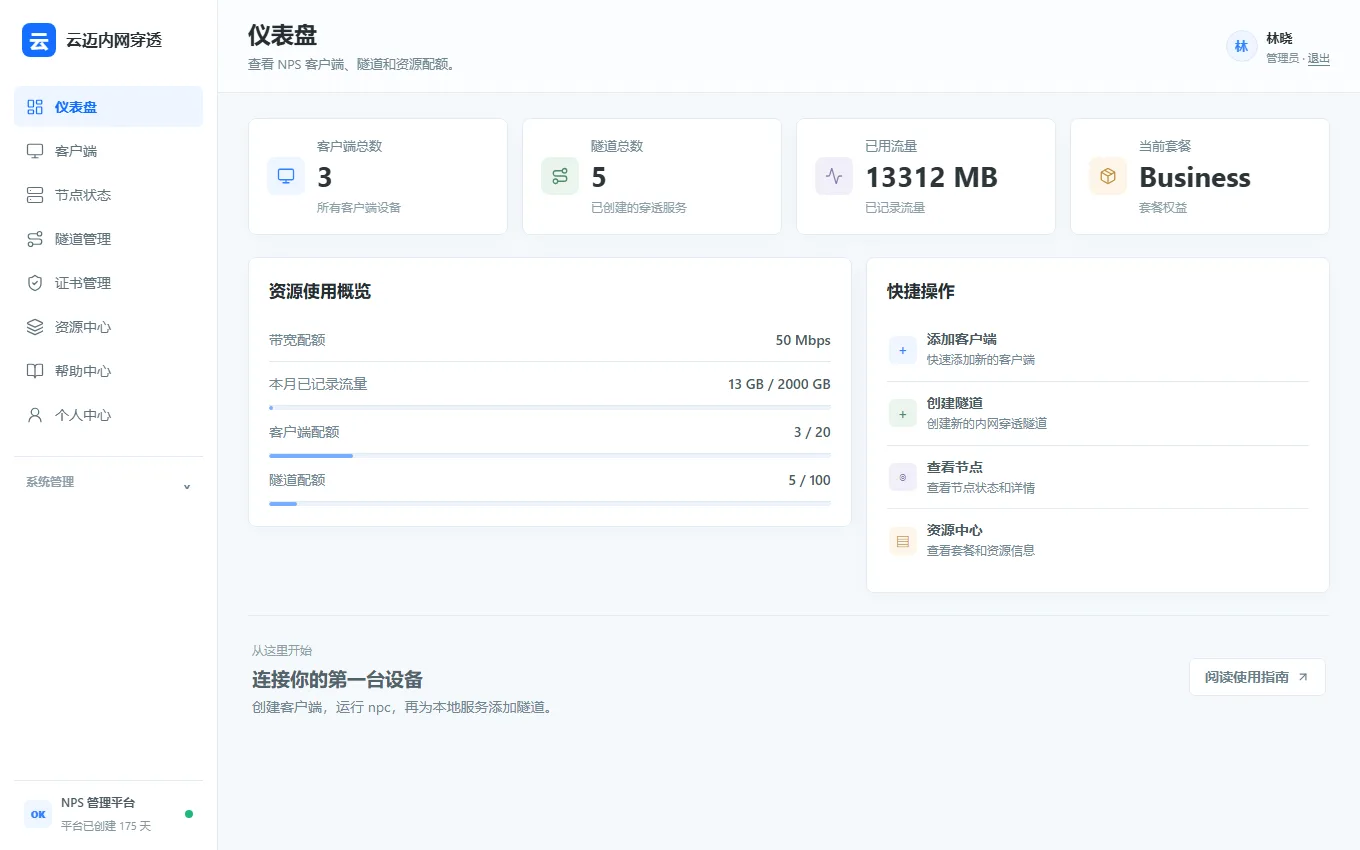Viewport: 1360px width, 850px height.
Task: Click the tunnel icon on 隧道总数 card
Action: tap(560, 176)
